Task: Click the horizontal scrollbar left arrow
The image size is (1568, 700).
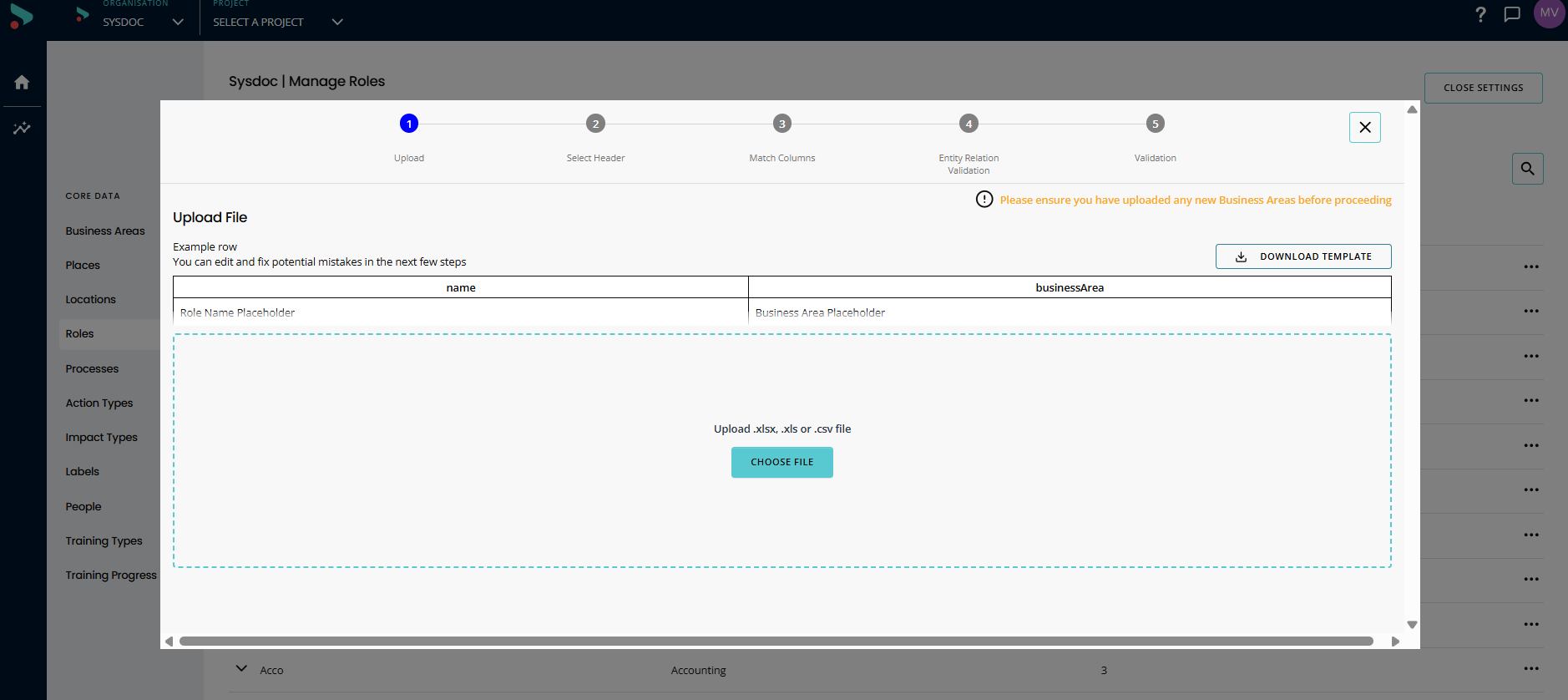Action: pyautogui.click(x=169, y=642)
